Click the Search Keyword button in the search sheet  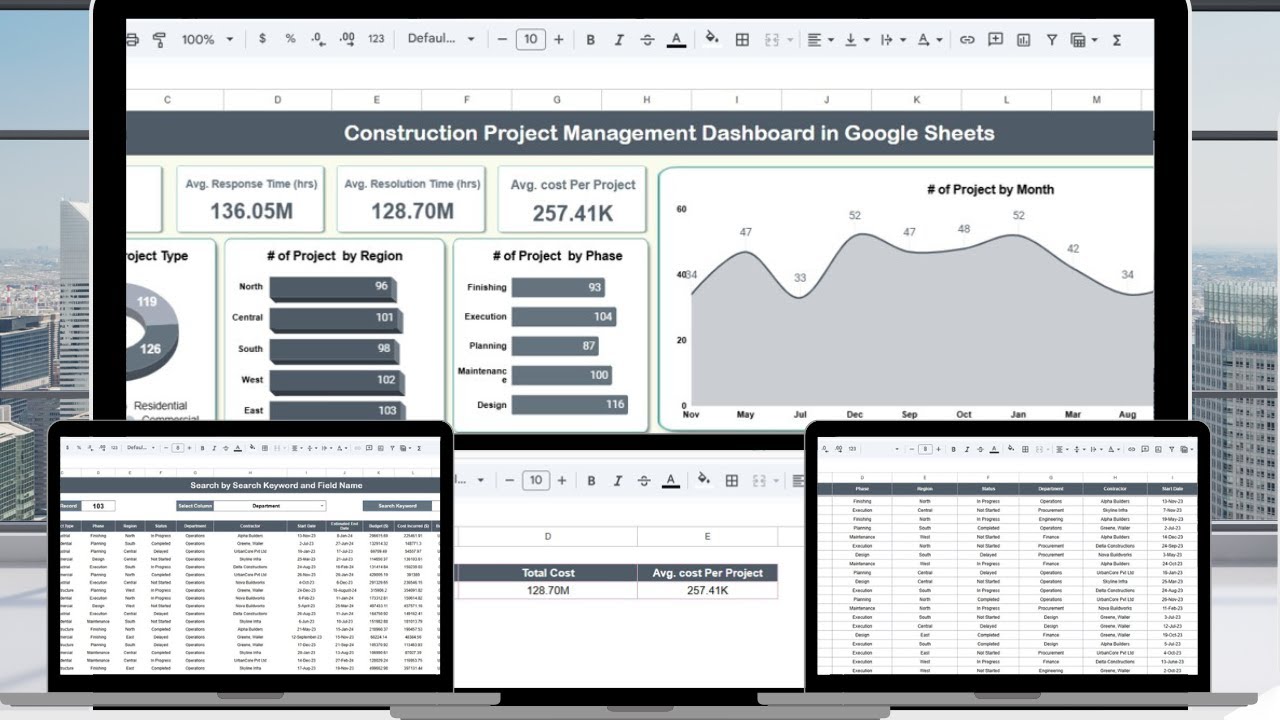pyautogui.click(x=397, y=506)
